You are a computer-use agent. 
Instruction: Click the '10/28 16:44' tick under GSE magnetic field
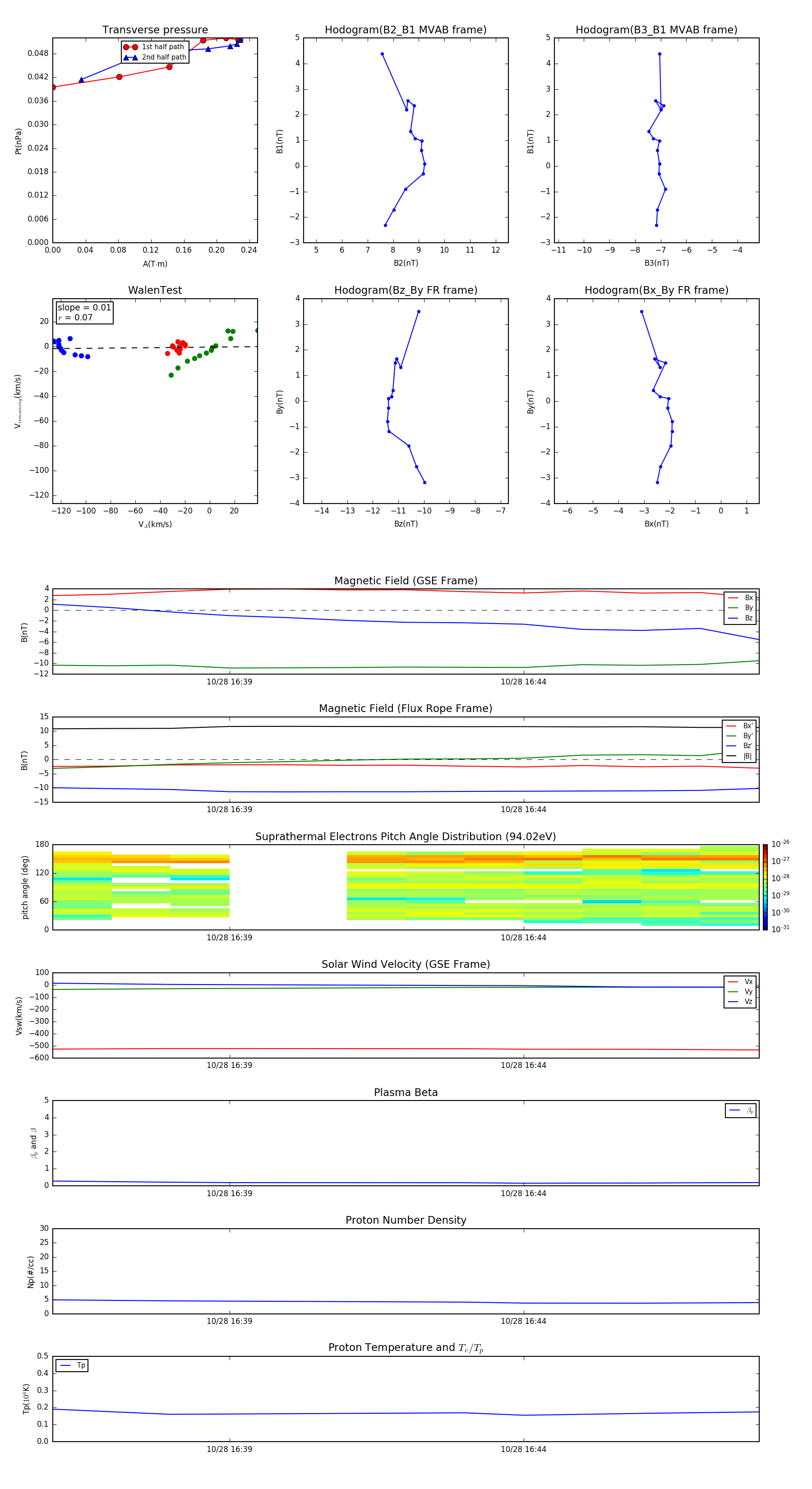click(524, 682)
